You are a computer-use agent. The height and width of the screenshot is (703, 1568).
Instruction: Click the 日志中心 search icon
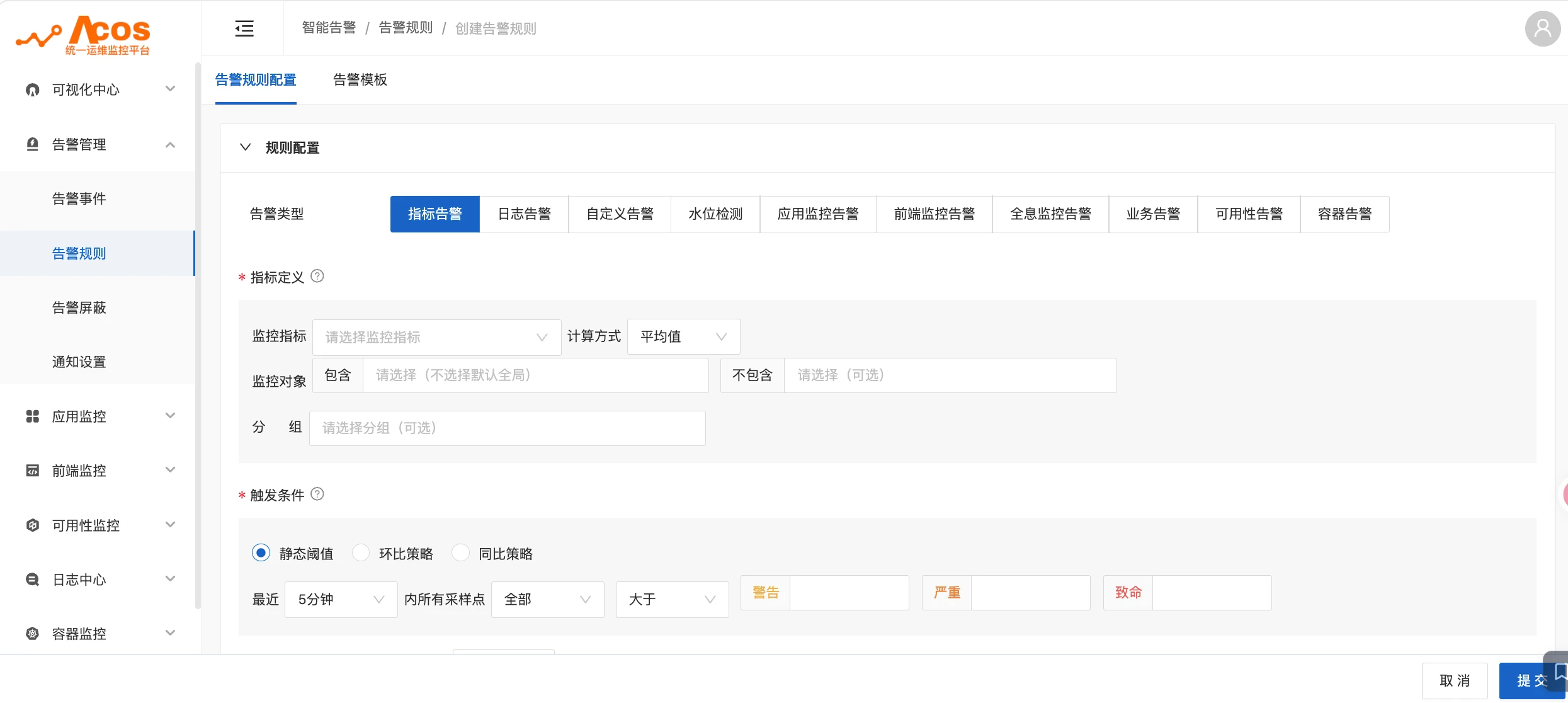(32, 580)
